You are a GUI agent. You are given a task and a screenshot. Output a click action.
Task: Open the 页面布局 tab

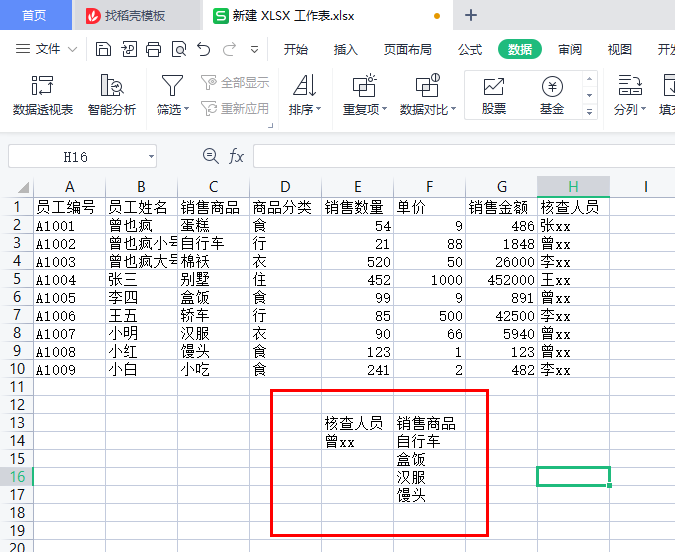click(x=408, y=50)
